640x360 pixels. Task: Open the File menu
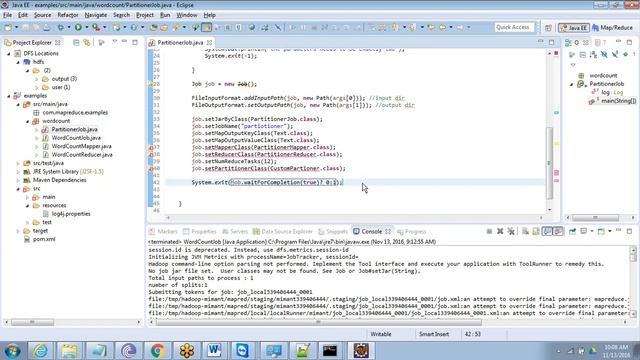tap(7, 15)
